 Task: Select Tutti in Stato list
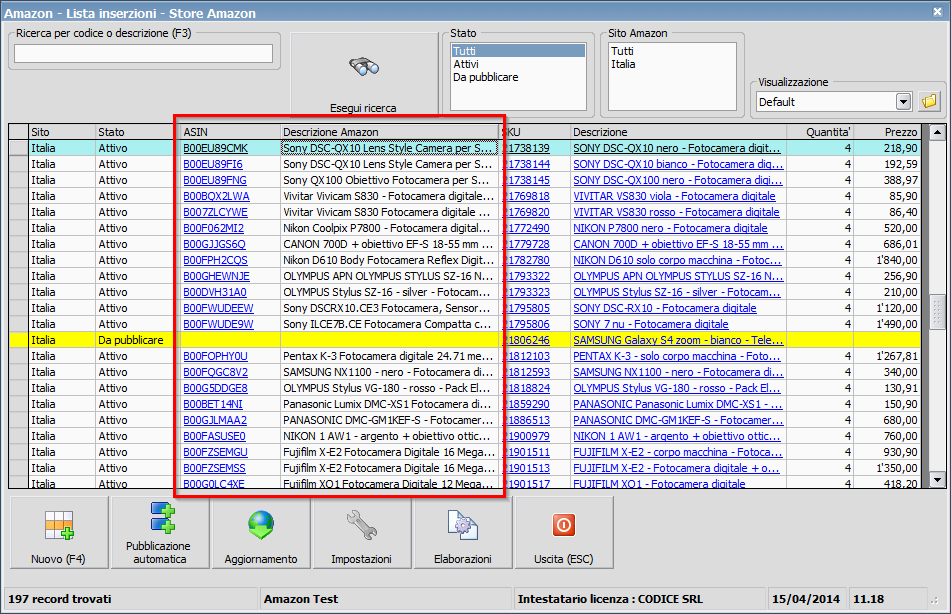coord(519,51)
